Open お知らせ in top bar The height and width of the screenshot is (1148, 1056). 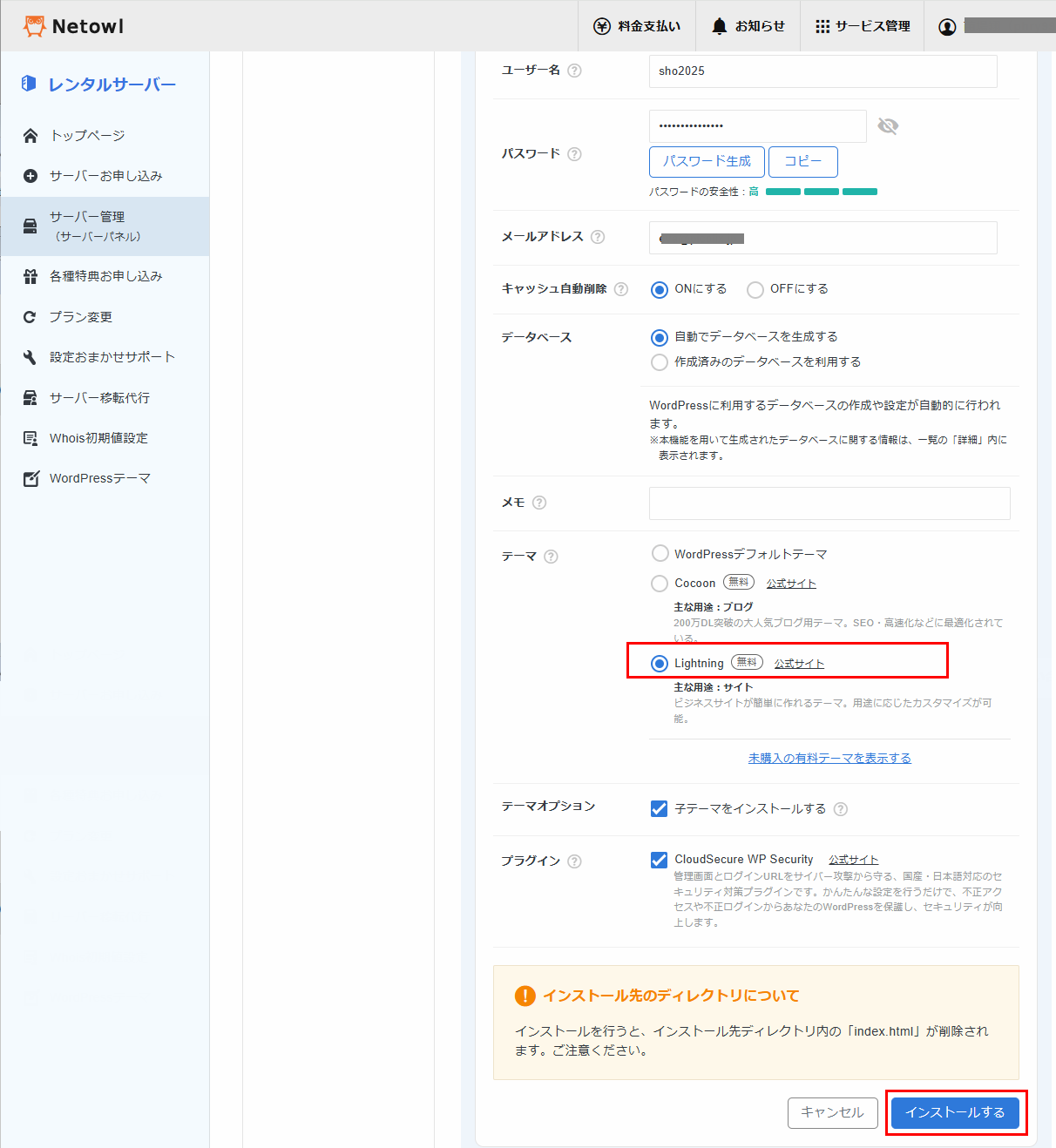(748, 26)
